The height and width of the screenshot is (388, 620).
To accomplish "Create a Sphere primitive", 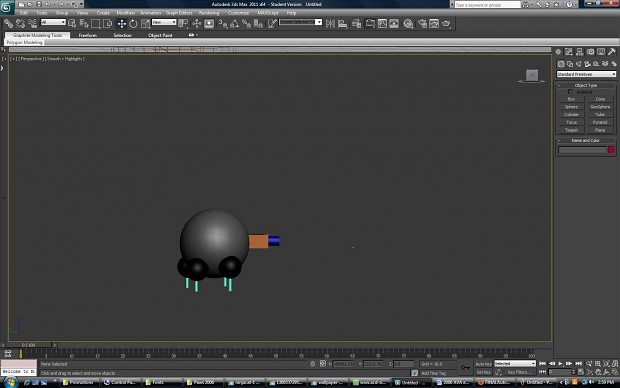I will click(571, 107).
